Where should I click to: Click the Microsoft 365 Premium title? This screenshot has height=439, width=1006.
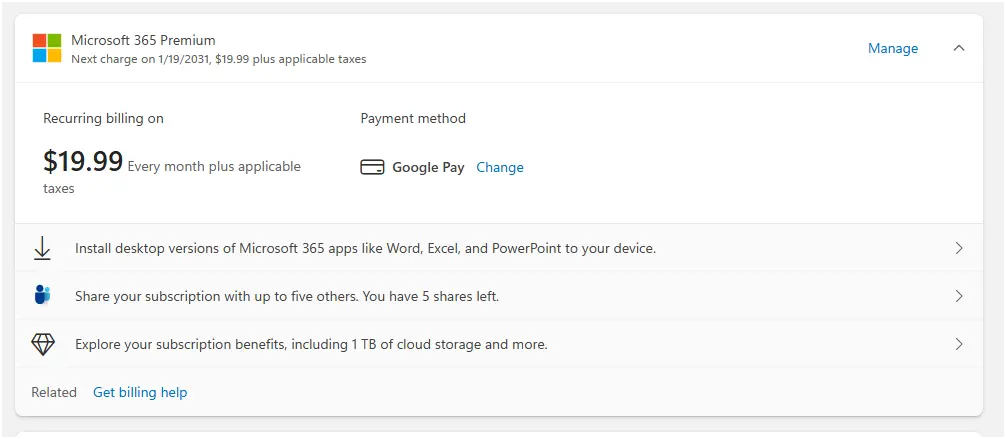[x=143, y=40]
